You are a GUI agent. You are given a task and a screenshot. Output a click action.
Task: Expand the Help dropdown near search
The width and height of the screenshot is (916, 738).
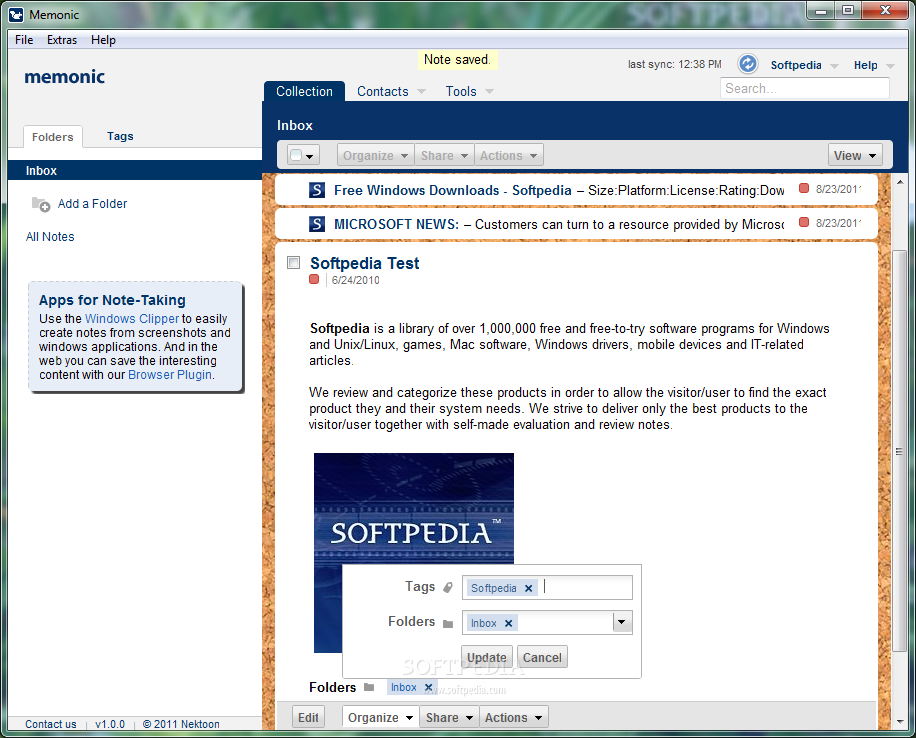890,65
